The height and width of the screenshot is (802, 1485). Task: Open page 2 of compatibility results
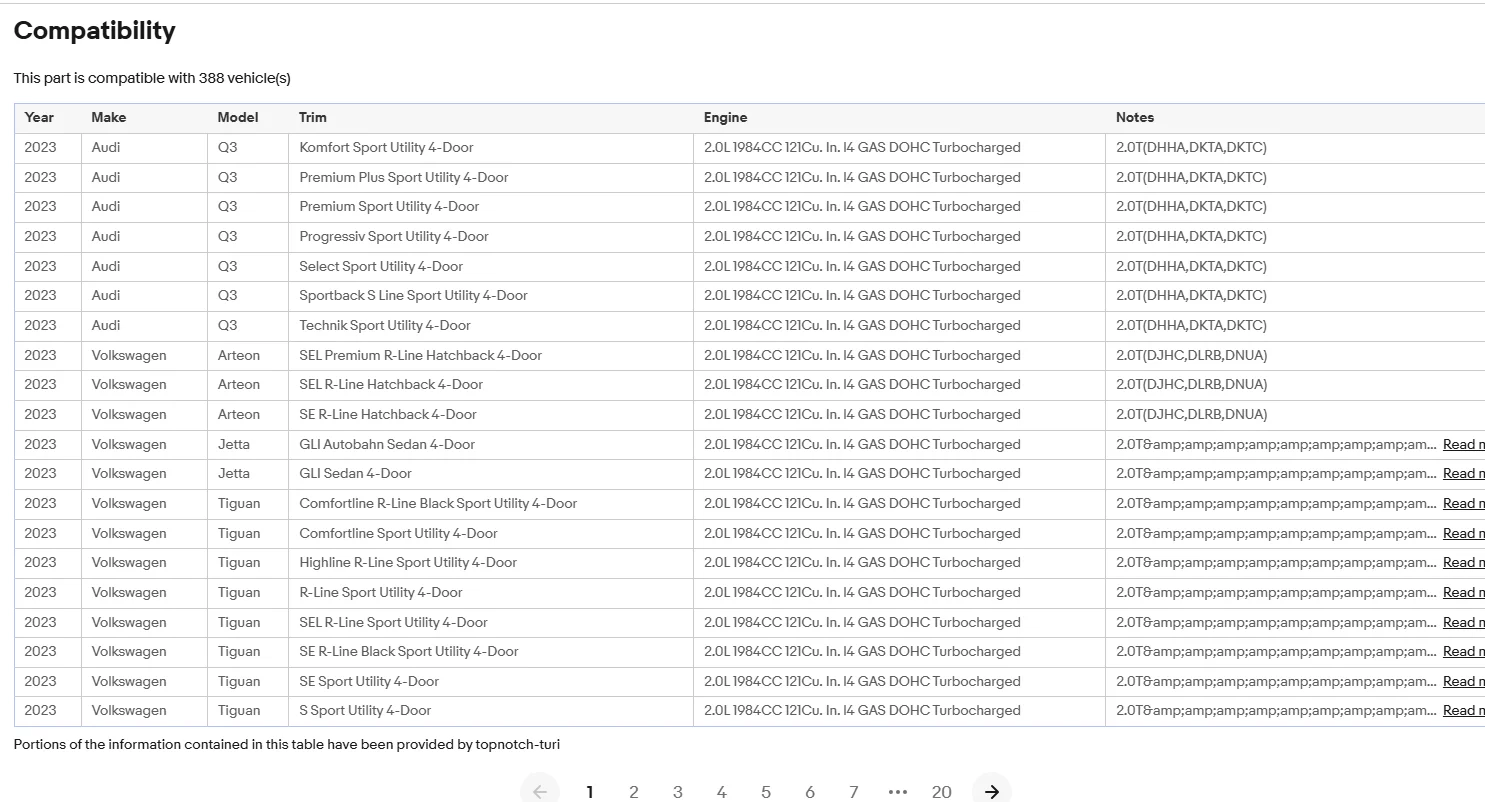coord(633,792)
